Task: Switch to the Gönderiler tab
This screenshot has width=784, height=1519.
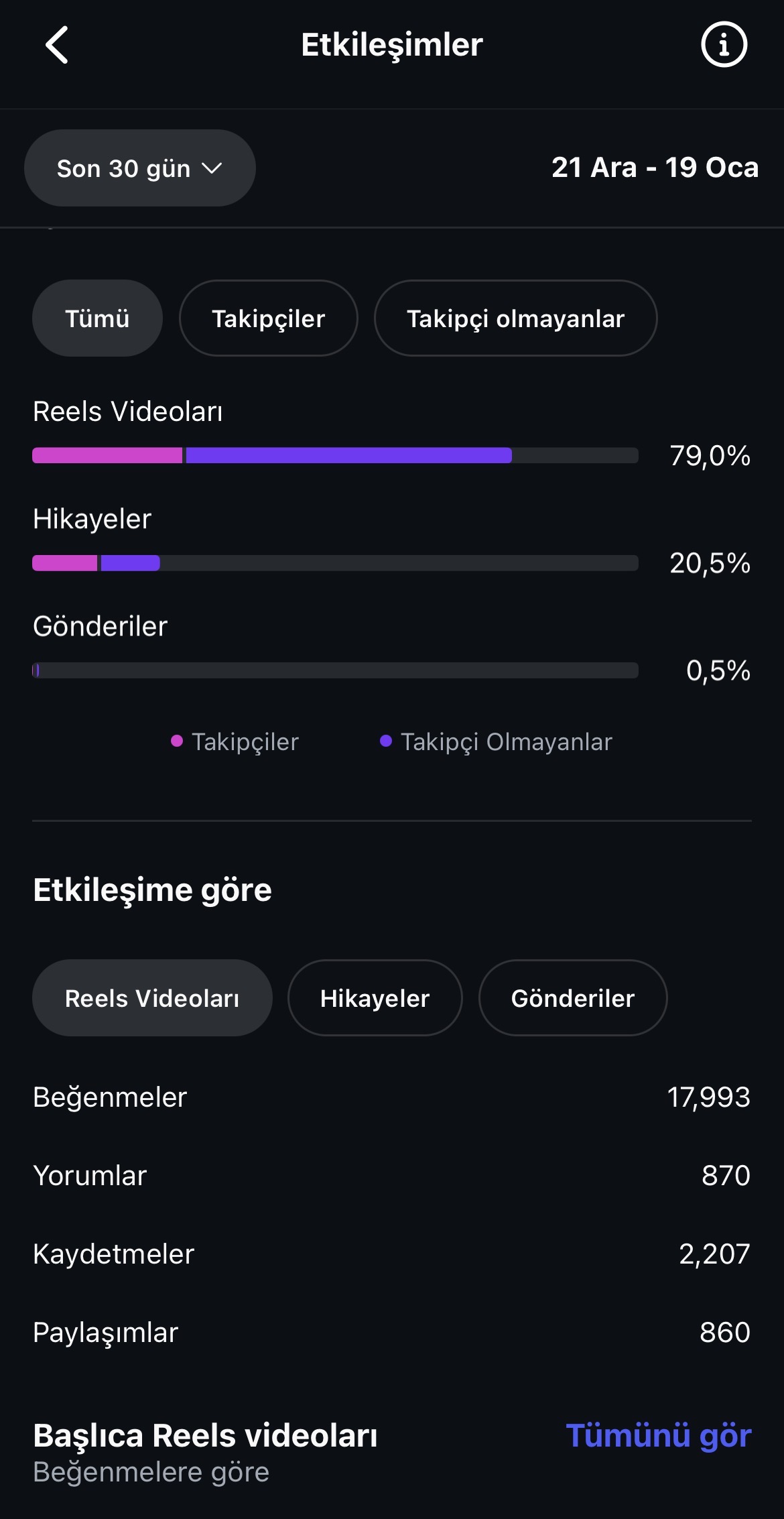Action: click(573, 998)
